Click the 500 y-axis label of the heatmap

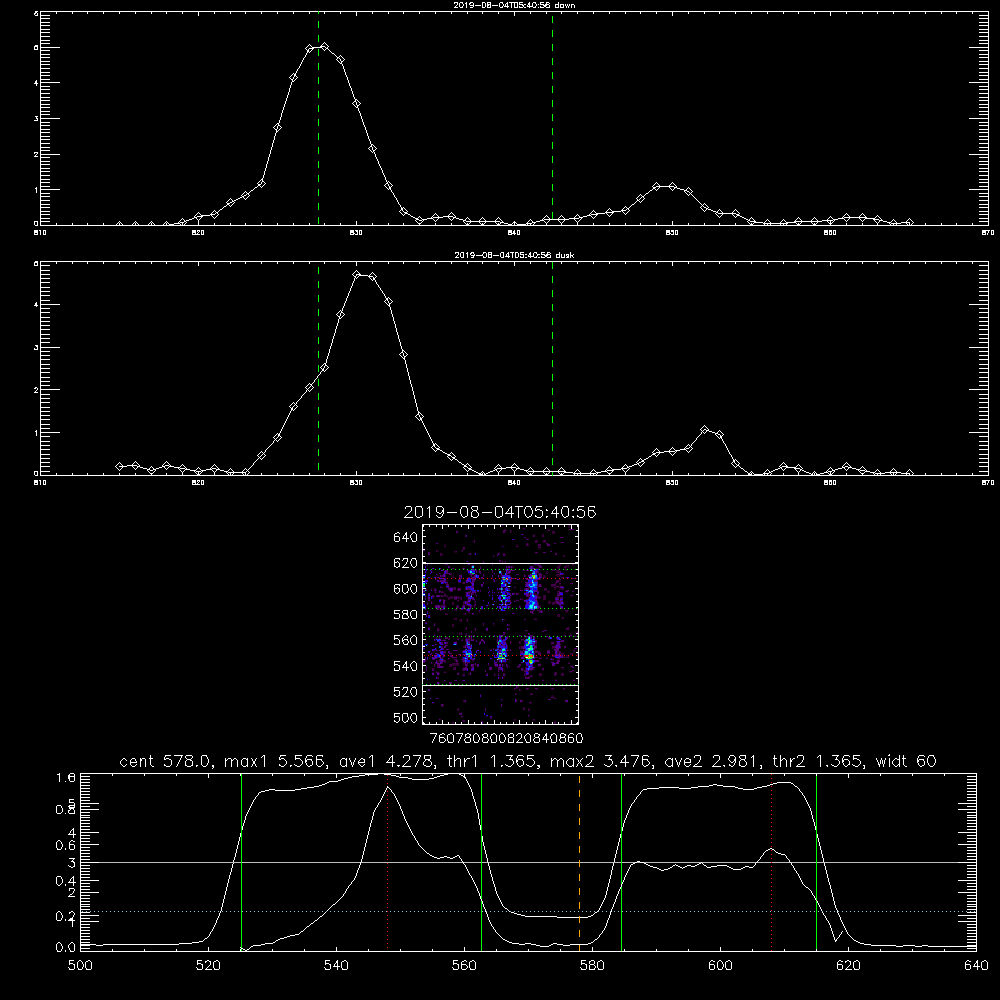point(406,717)
